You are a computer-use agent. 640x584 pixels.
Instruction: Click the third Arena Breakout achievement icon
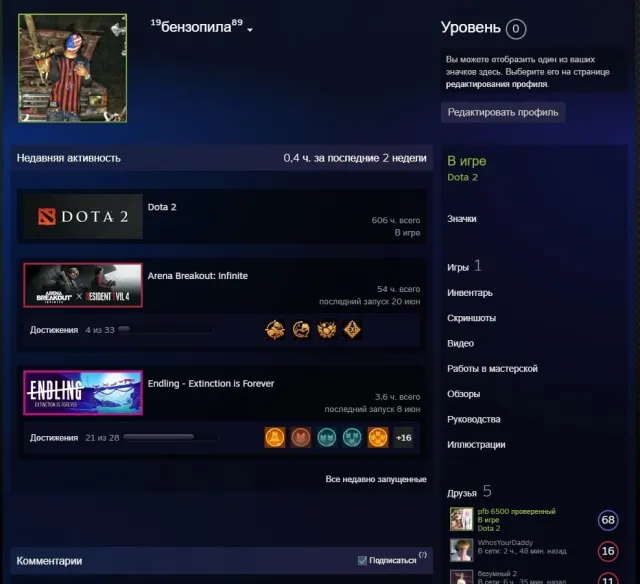327,330
